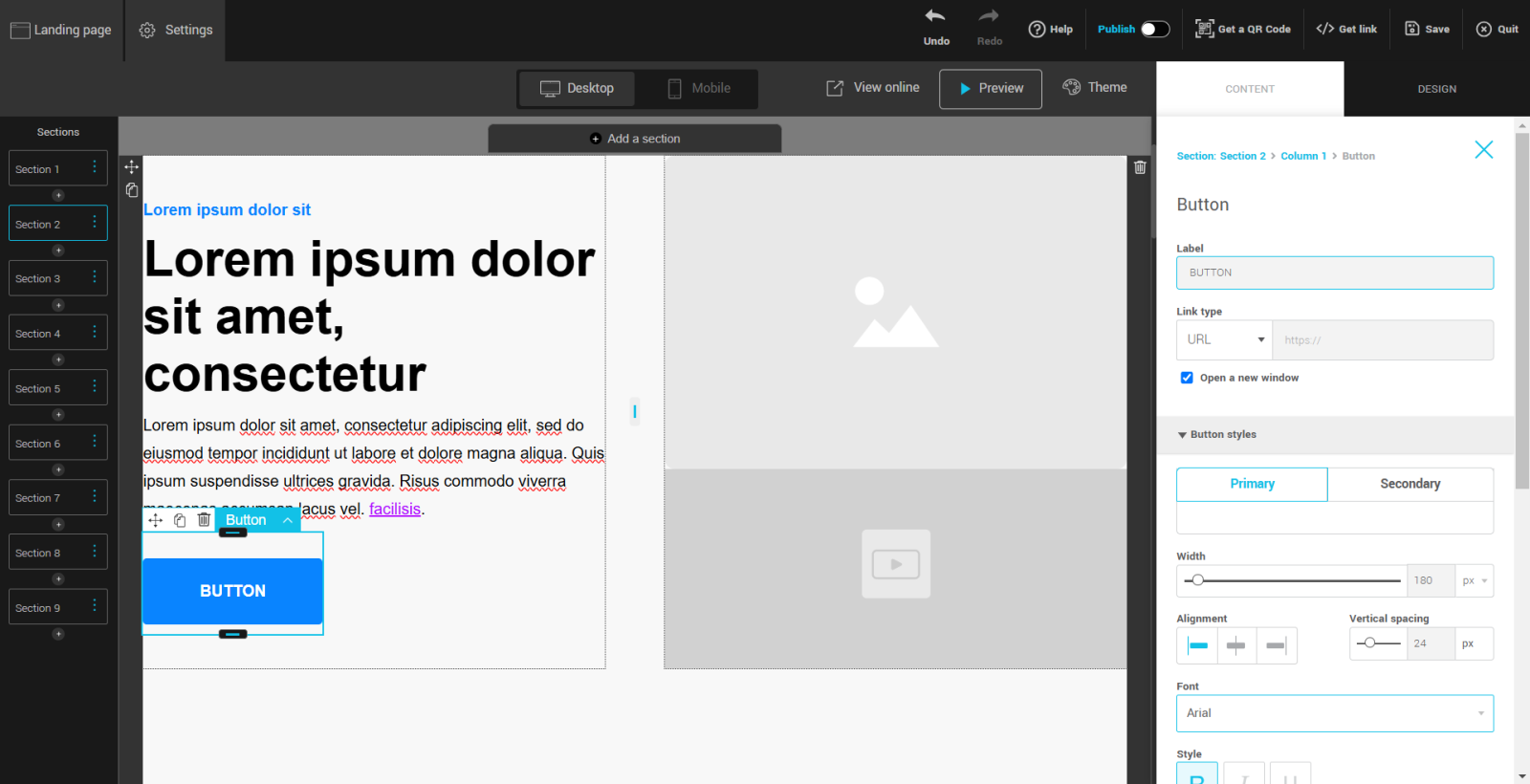The image size is (1530, 784).
Task: Uncheck Open a new window checkbox
Action: 1187,378
